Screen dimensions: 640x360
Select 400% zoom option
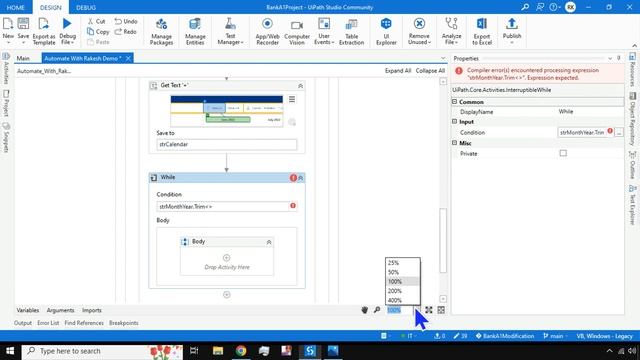[402, 300]
